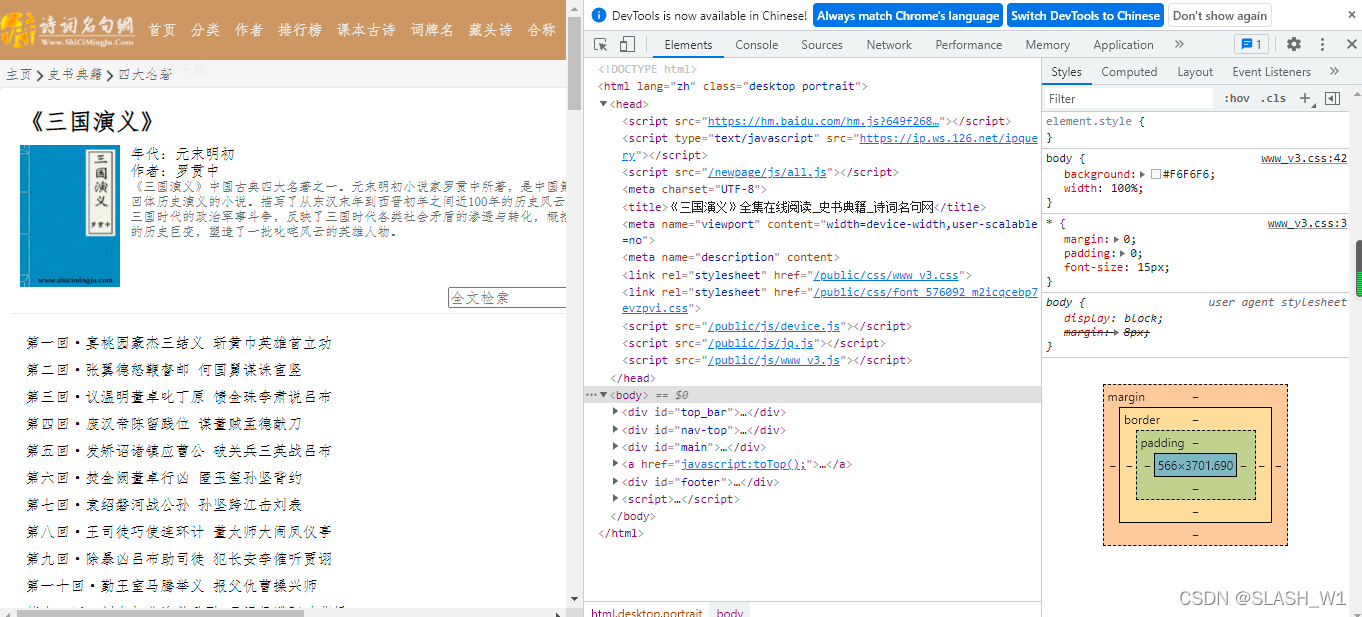This screenshot has height=617, width=1362.
Task: Expand the last script node inside body
Action: (x=616, y=499)
